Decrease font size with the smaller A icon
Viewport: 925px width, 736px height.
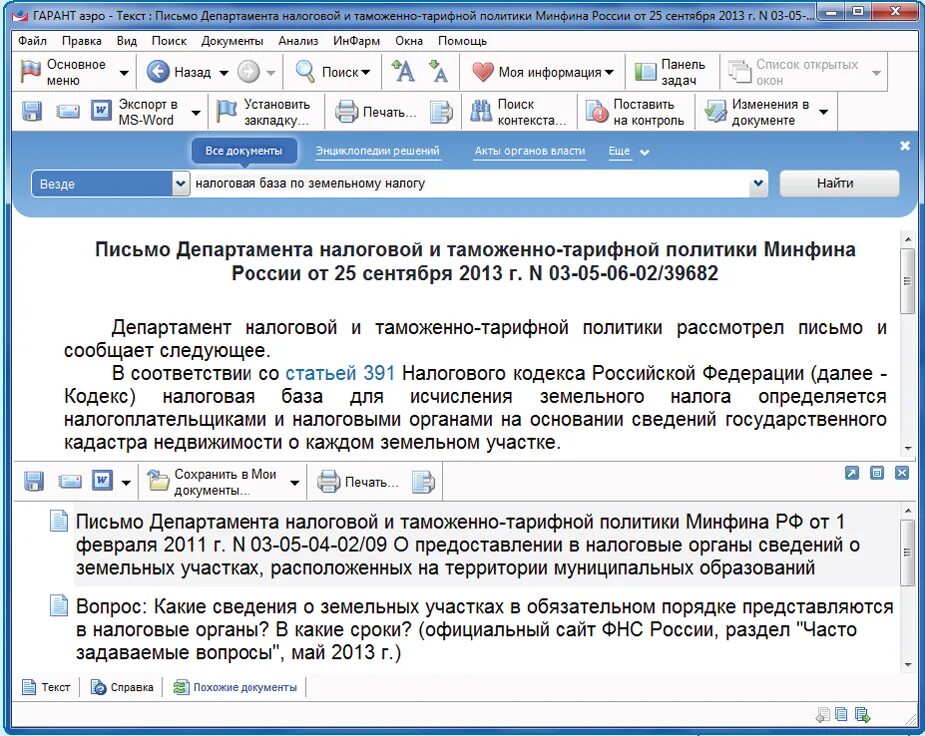point(438,71)
